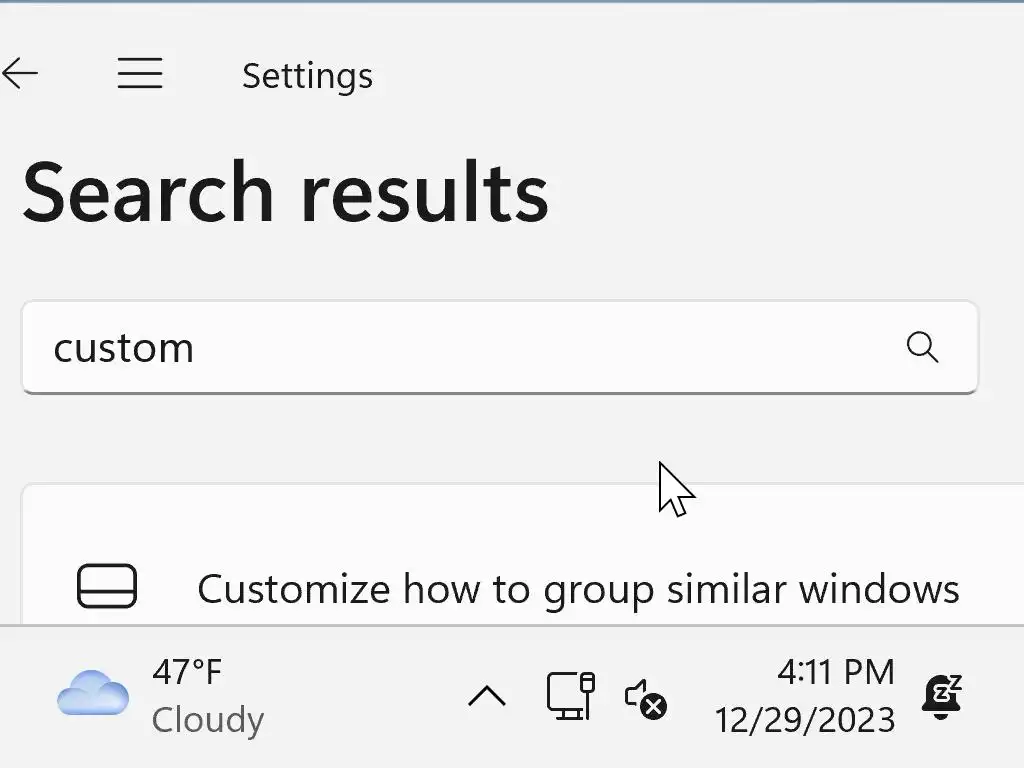This screenshot has height=768, width=1024.
Task: Open the hamburger navigation menu
Action: pos(140,73)
